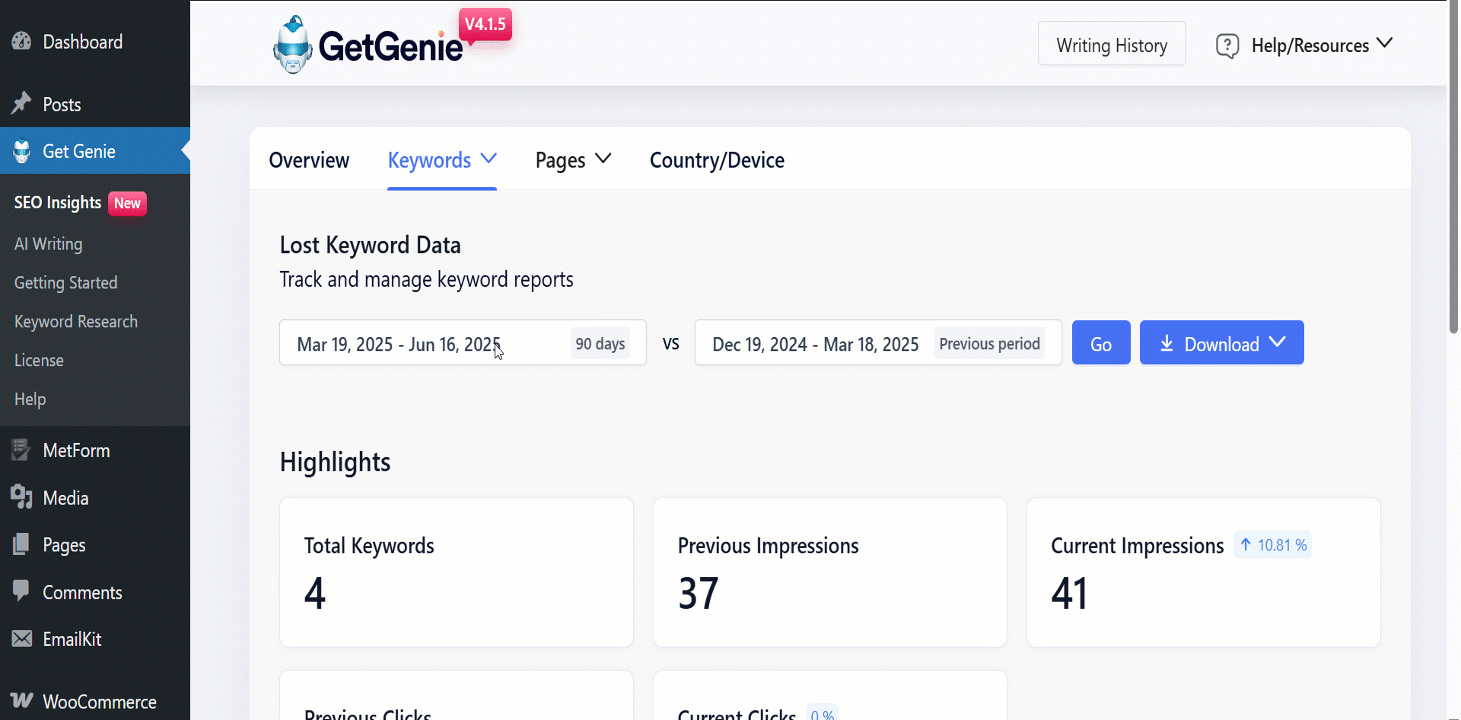
Task: Open Help submenu item
Action: click(x=30, y=399)
